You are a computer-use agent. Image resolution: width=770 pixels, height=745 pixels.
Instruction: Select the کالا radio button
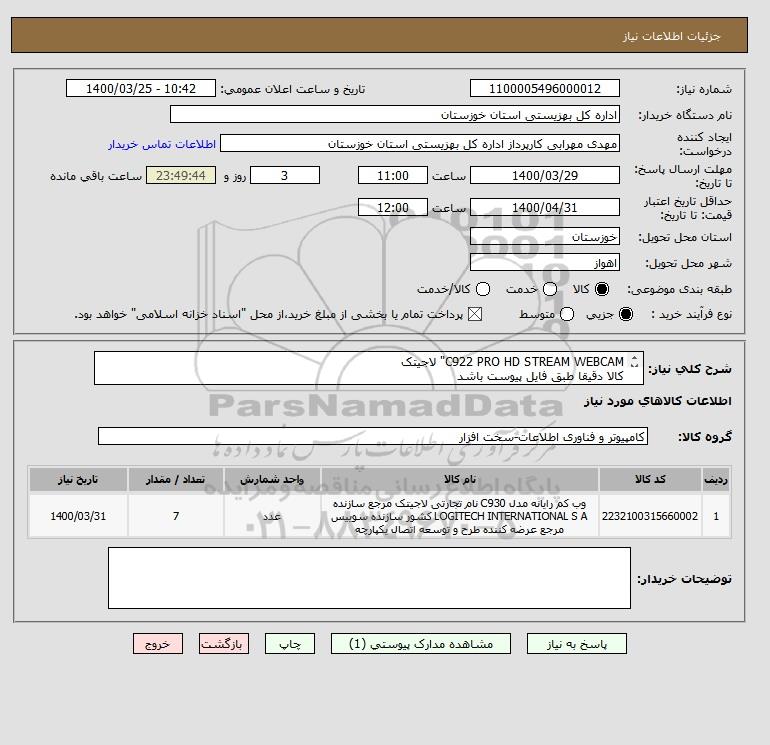(602, 289)
